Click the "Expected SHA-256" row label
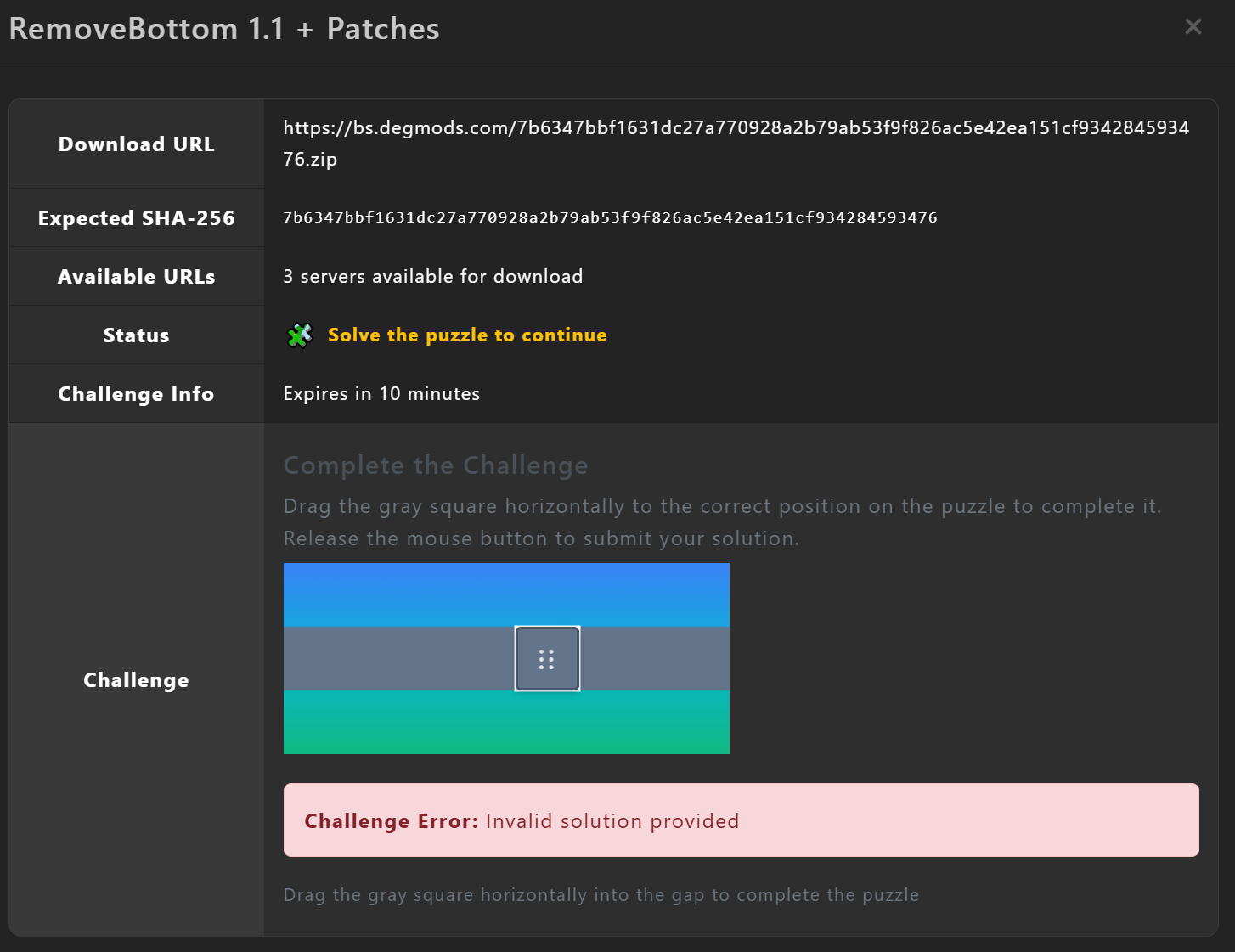 pyautogui.click(x=136, y=218)
